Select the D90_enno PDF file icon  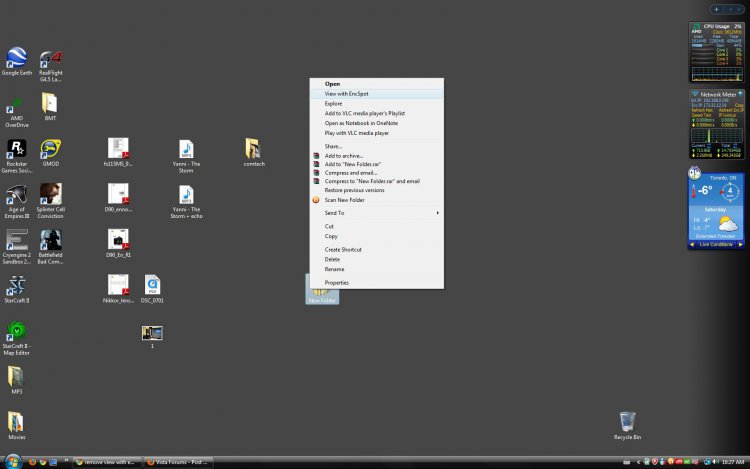tap(118, 198)
